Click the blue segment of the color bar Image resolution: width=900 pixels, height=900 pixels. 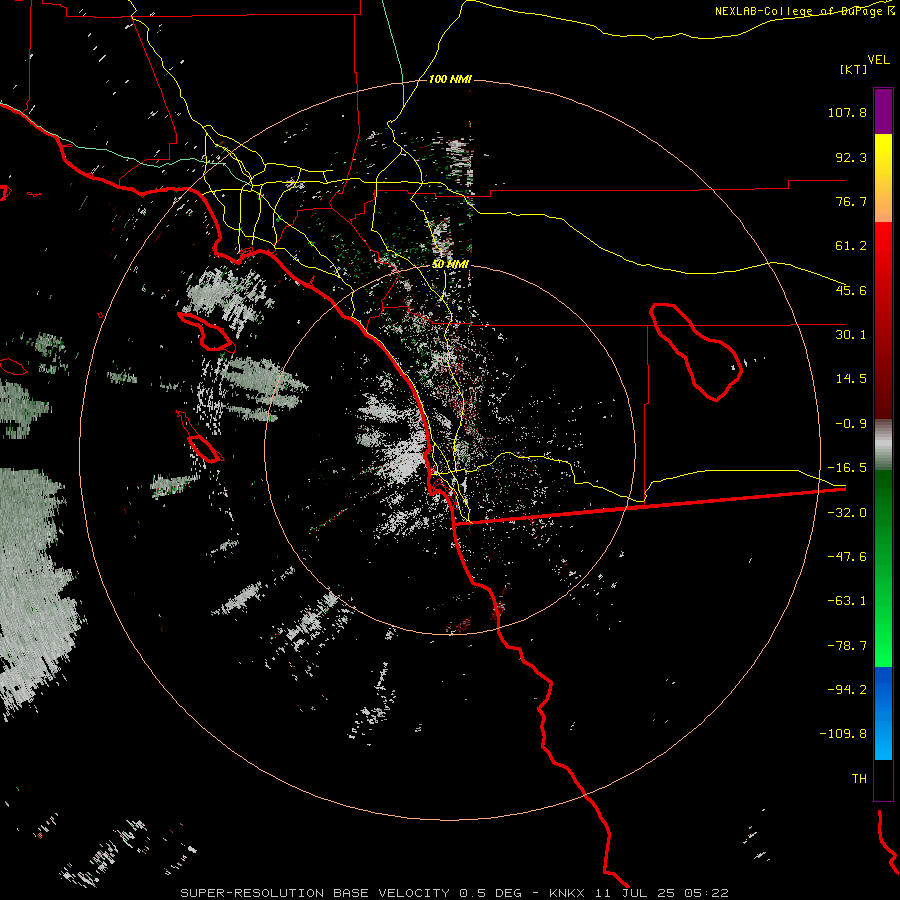(883, 713)
